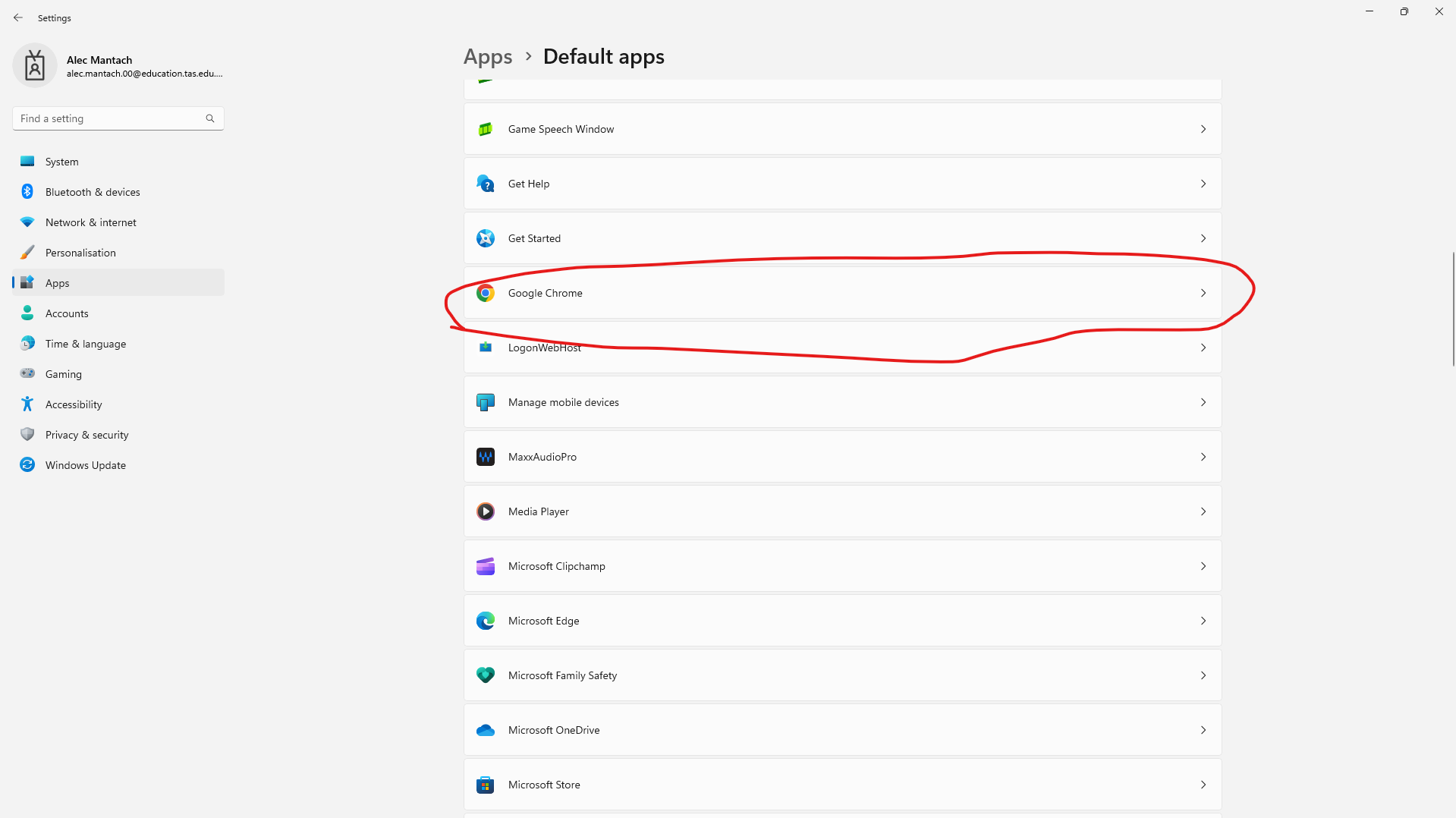Click the Windows Update arrows icon
Image resolution: width=1456 pixels, height=818 pixels.
pos(27,465)
